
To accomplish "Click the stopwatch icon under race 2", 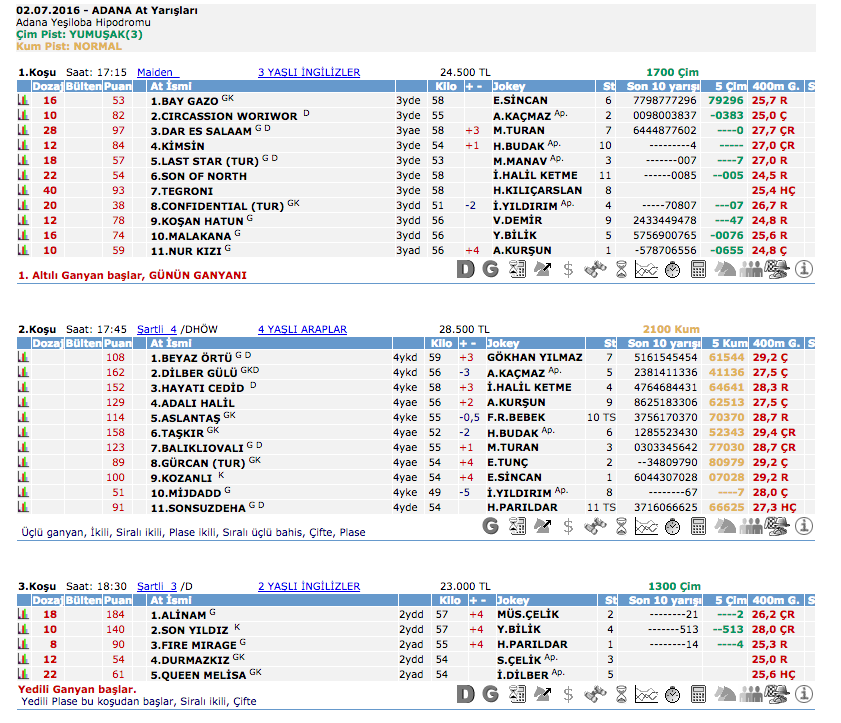I will click(672, 526).
